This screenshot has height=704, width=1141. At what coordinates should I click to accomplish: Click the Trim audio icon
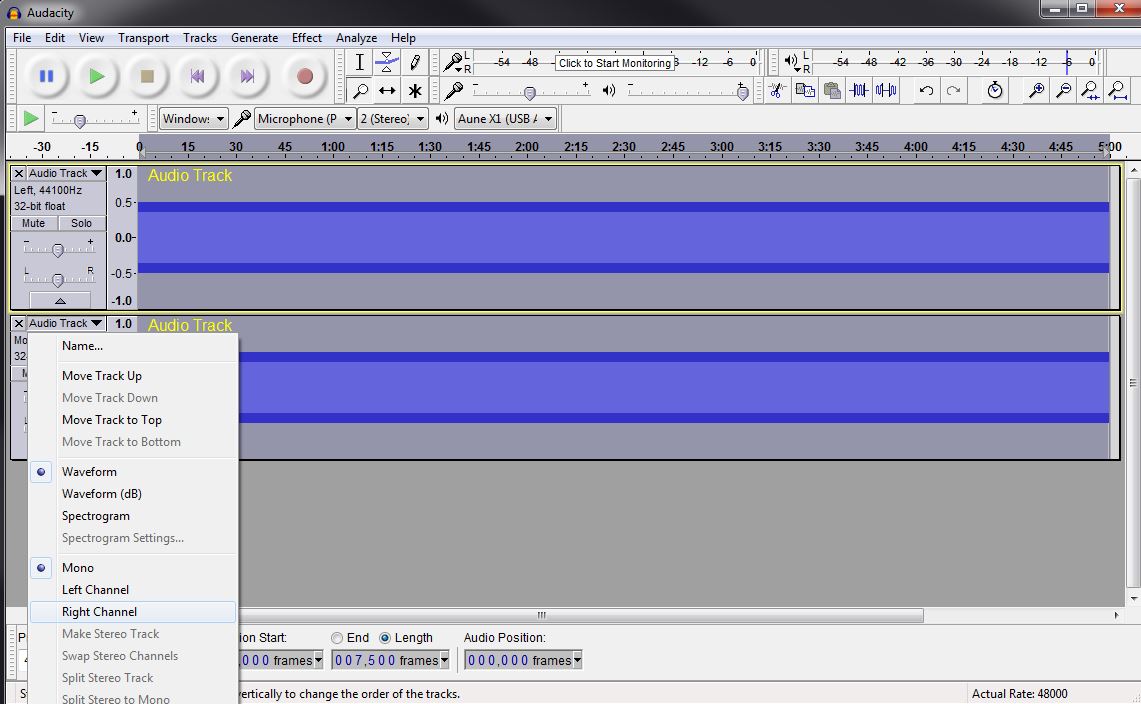click(859, 91)
